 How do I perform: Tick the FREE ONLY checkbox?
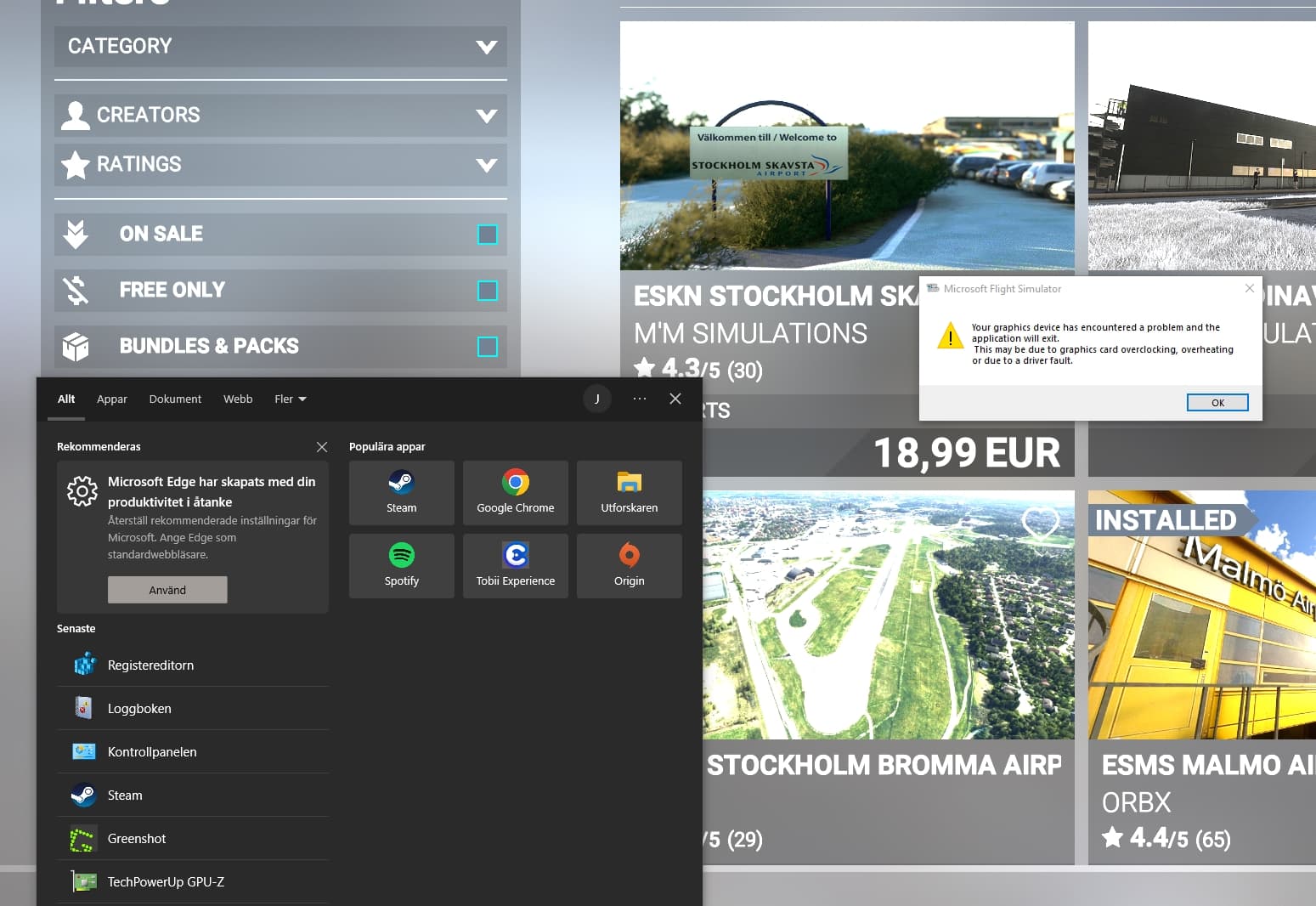(x=488, y=291)
